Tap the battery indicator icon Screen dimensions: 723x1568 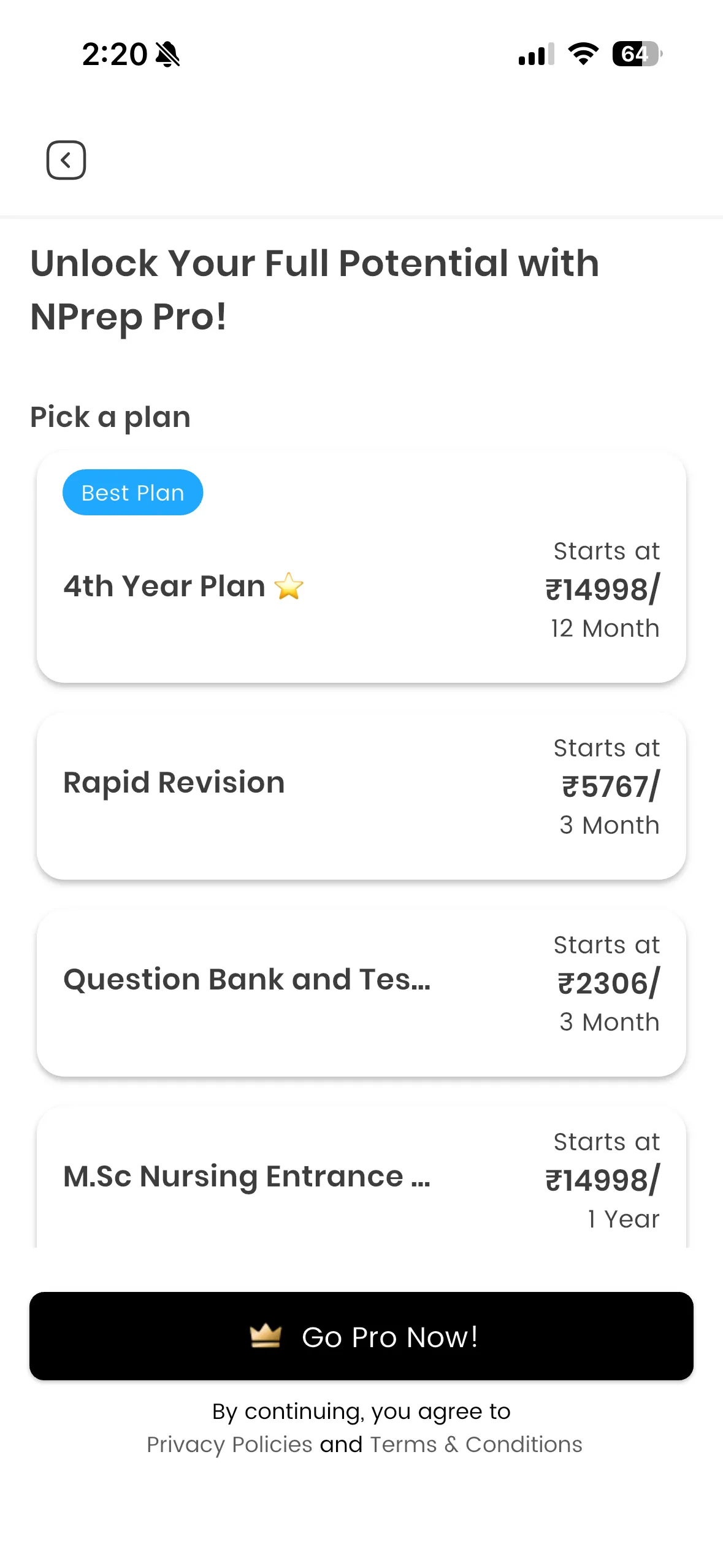[x=637, y=54]
